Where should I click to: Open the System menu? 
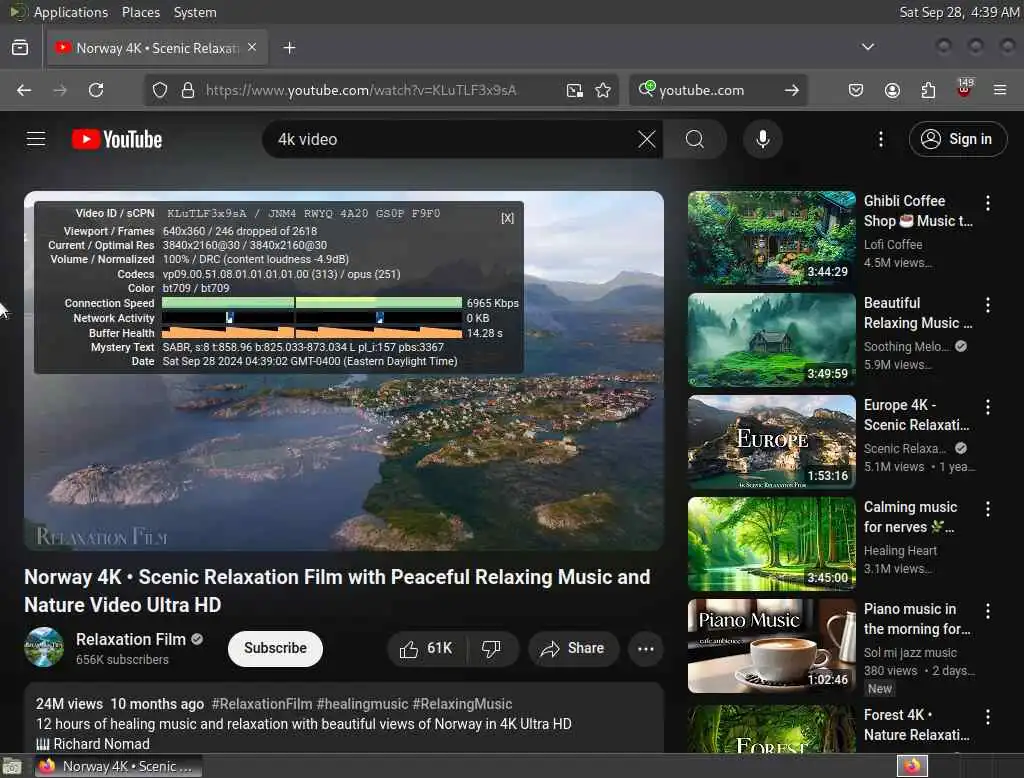pyautogui.click(x=195, y=12)
